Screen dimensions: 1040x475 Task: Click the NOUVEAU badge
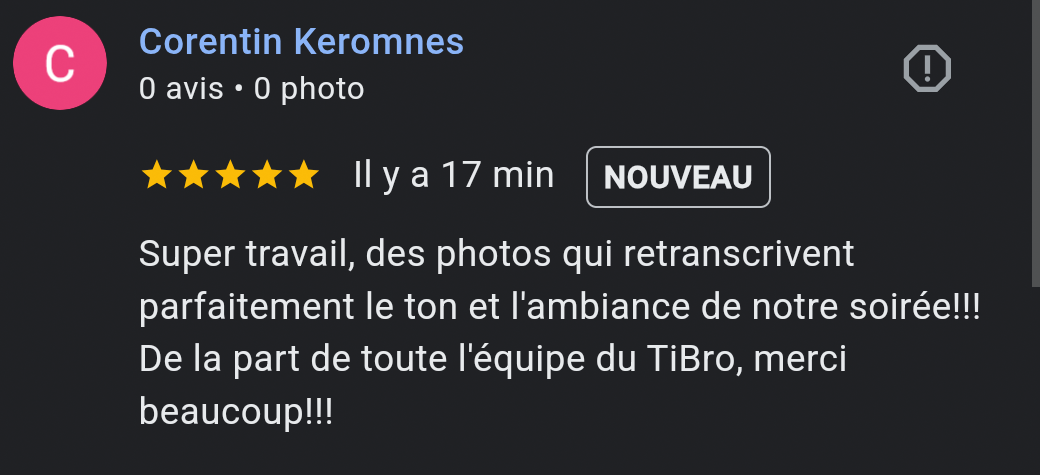point(678,177)
